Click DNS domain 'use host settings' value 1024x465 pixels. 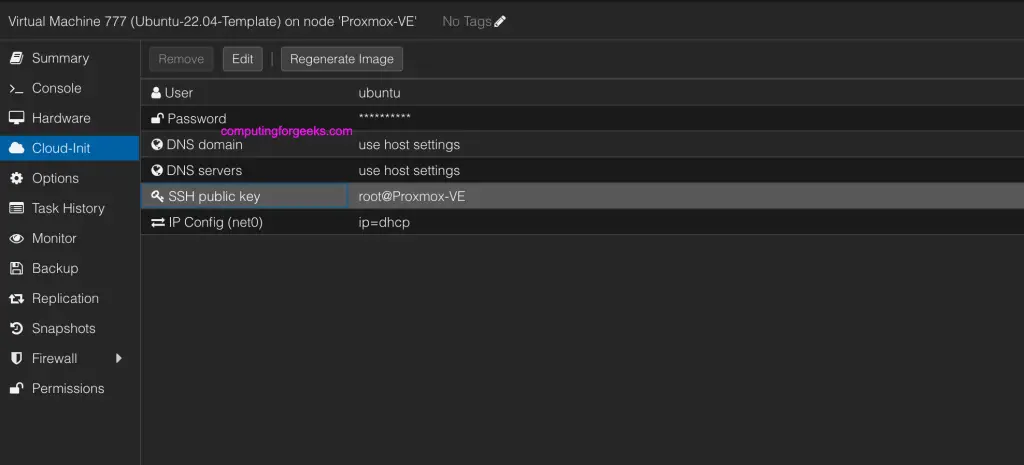click(409, 144)
